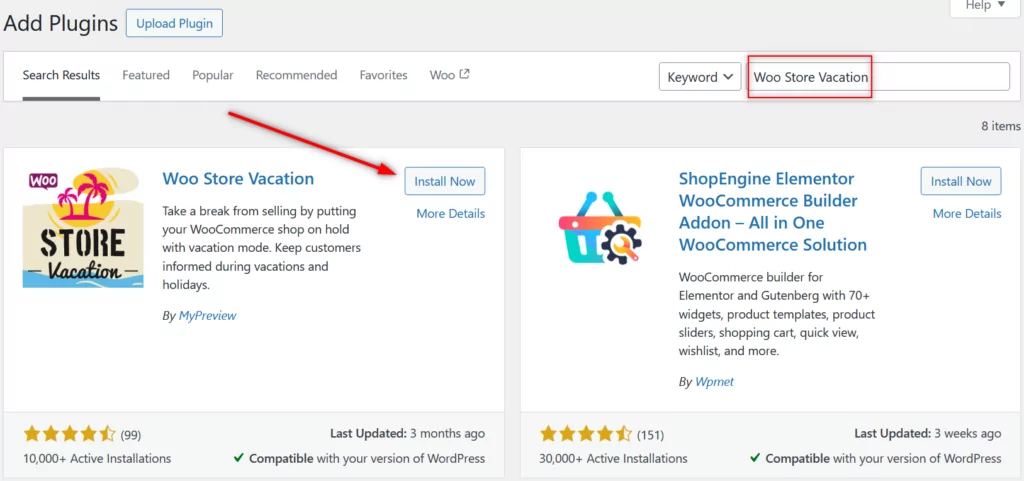Open the Woo external tab
This screenshot has height=481, width=1024.
pyautogui.click(x=450, y=75)
